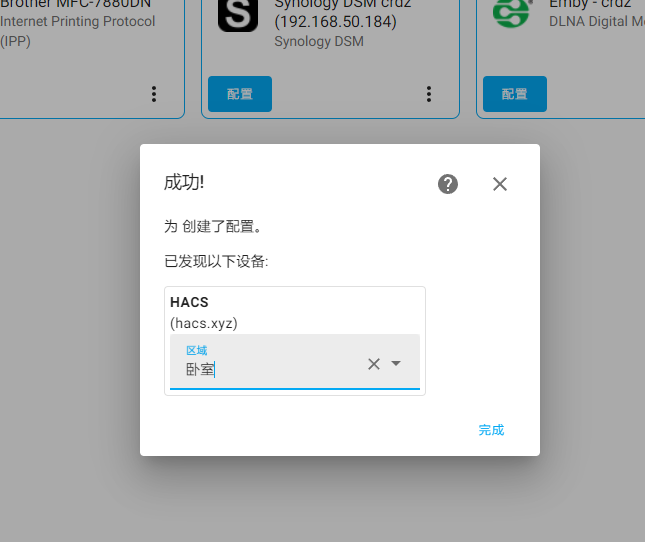
Task: Open the Synology DSM card's three-dot menu
Action: [429, 94]
